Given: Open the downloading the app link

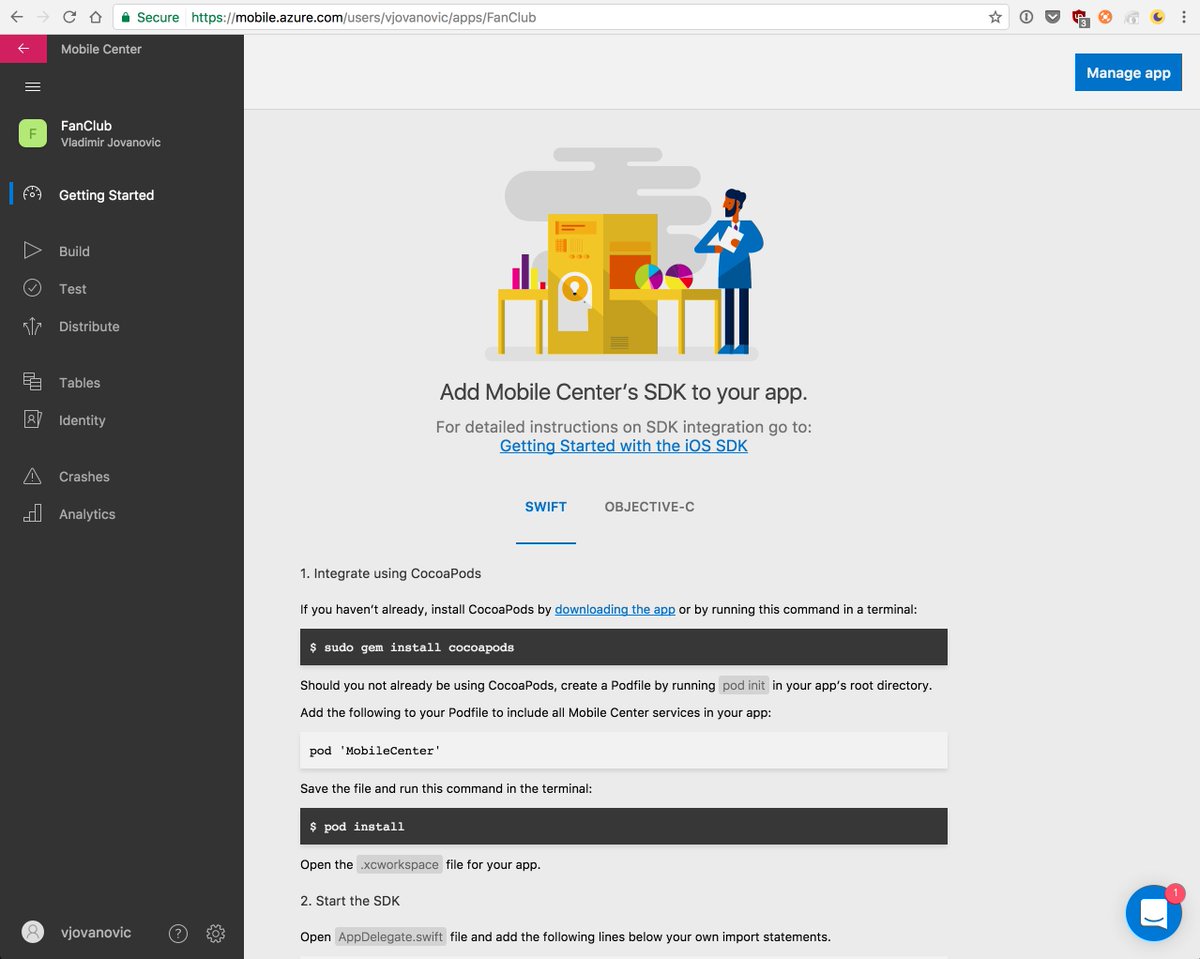Looking at the screenshot, I should tap(615, 609).
